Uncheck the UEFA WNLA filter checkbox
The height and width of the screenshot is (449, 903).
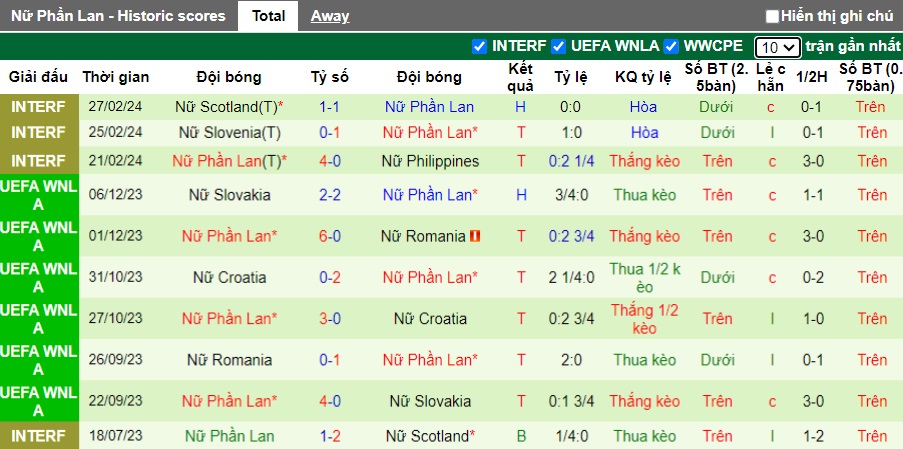[557, 46]
